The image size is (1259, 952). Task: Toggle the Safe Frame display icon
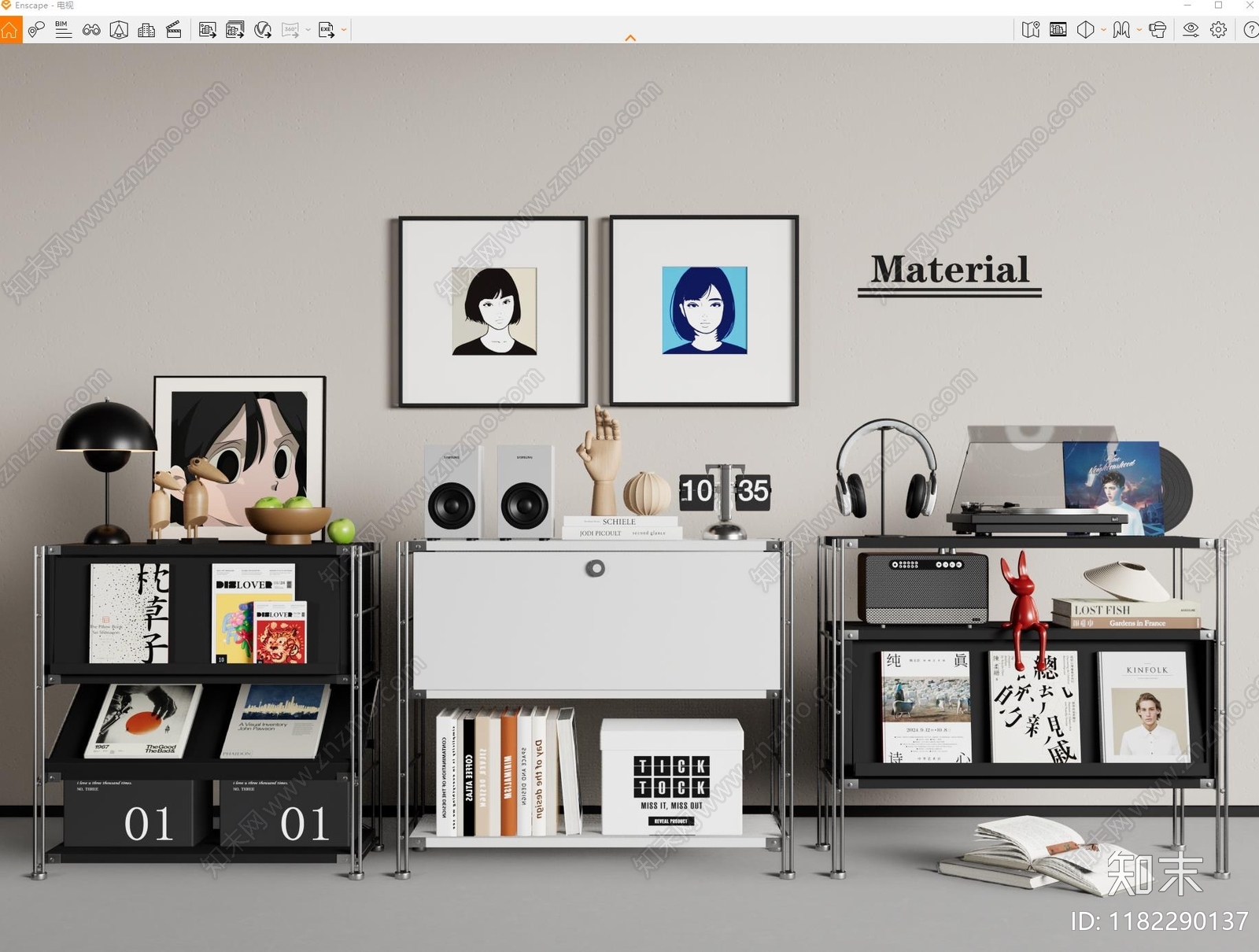pos(1058,30)
